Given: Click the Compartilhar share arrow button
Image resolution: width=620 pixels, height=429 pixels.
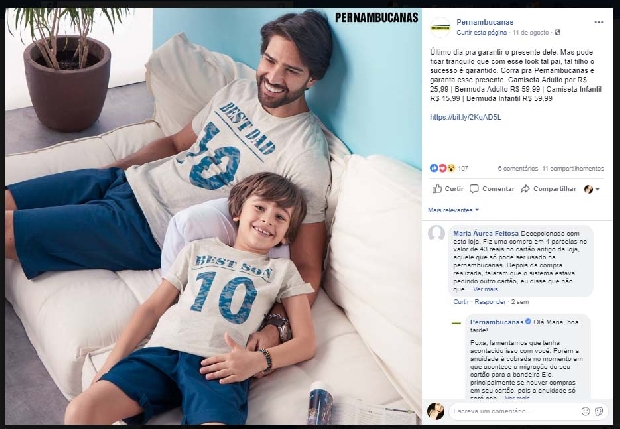Looking at the screenshot, I should (548, 189).
